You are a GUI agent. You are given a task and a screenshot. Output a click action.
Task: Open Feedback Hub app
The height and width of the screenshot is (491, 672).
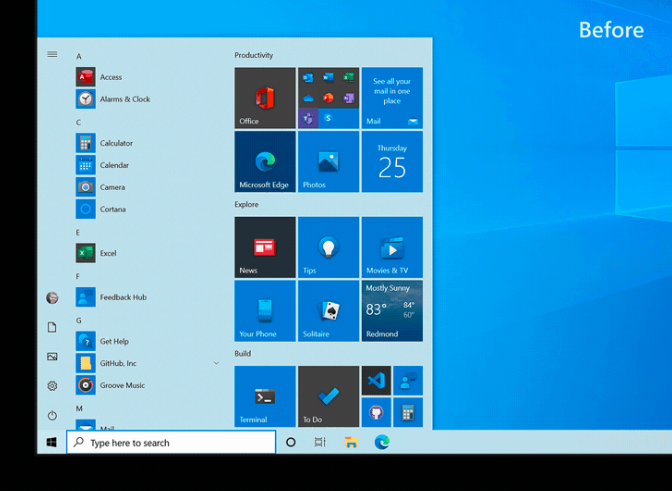(x=148, y=297)
